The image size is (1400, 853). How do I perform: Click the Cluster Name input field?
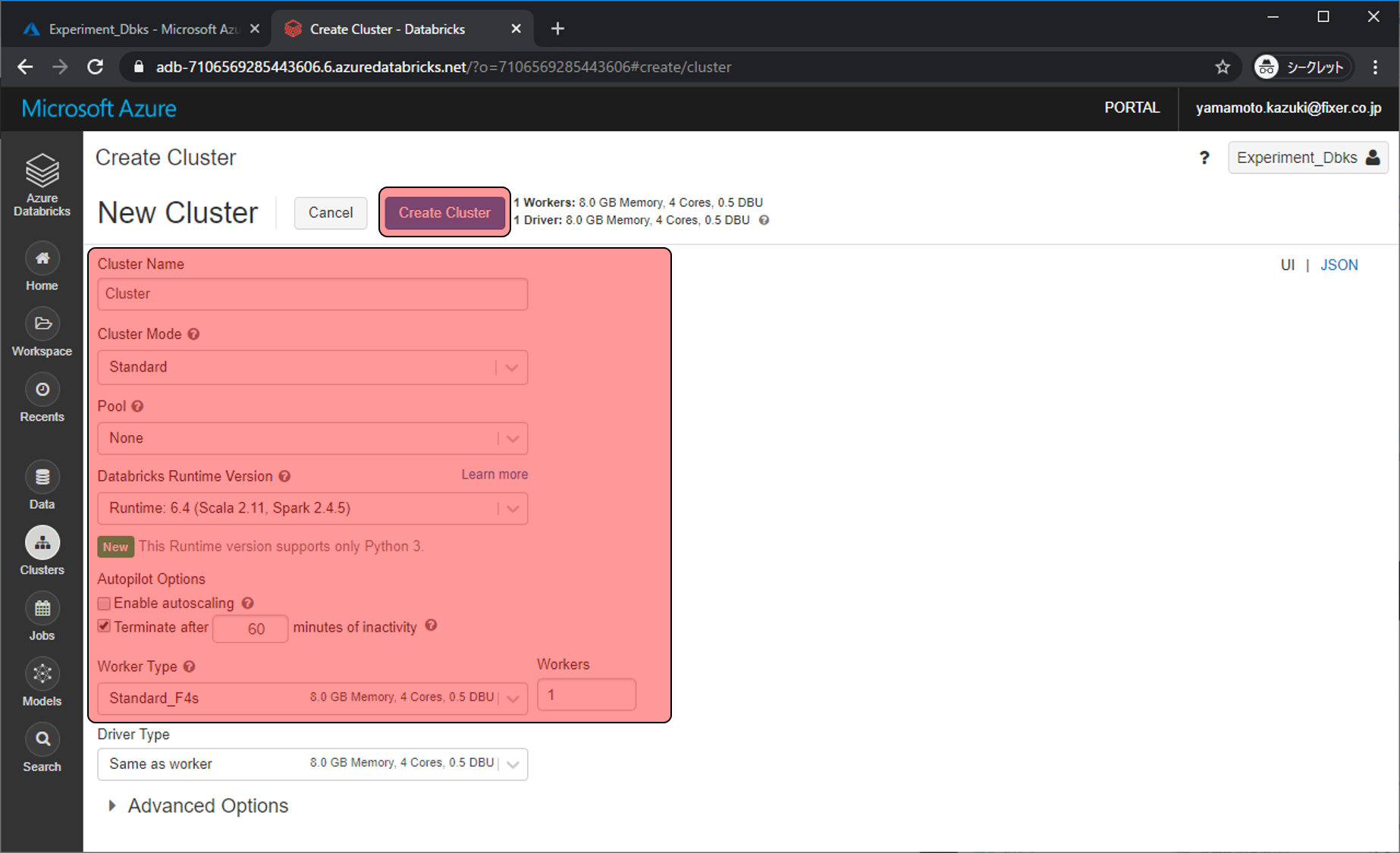312,294
